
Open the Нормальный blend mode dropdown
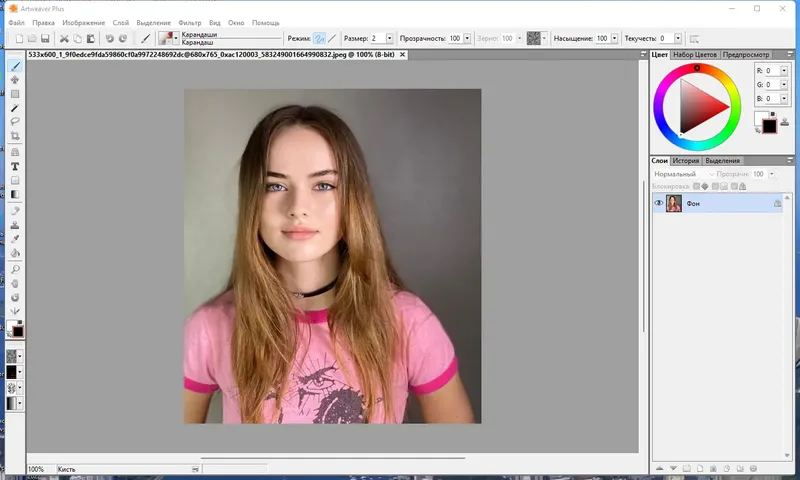tap(684, 174)
